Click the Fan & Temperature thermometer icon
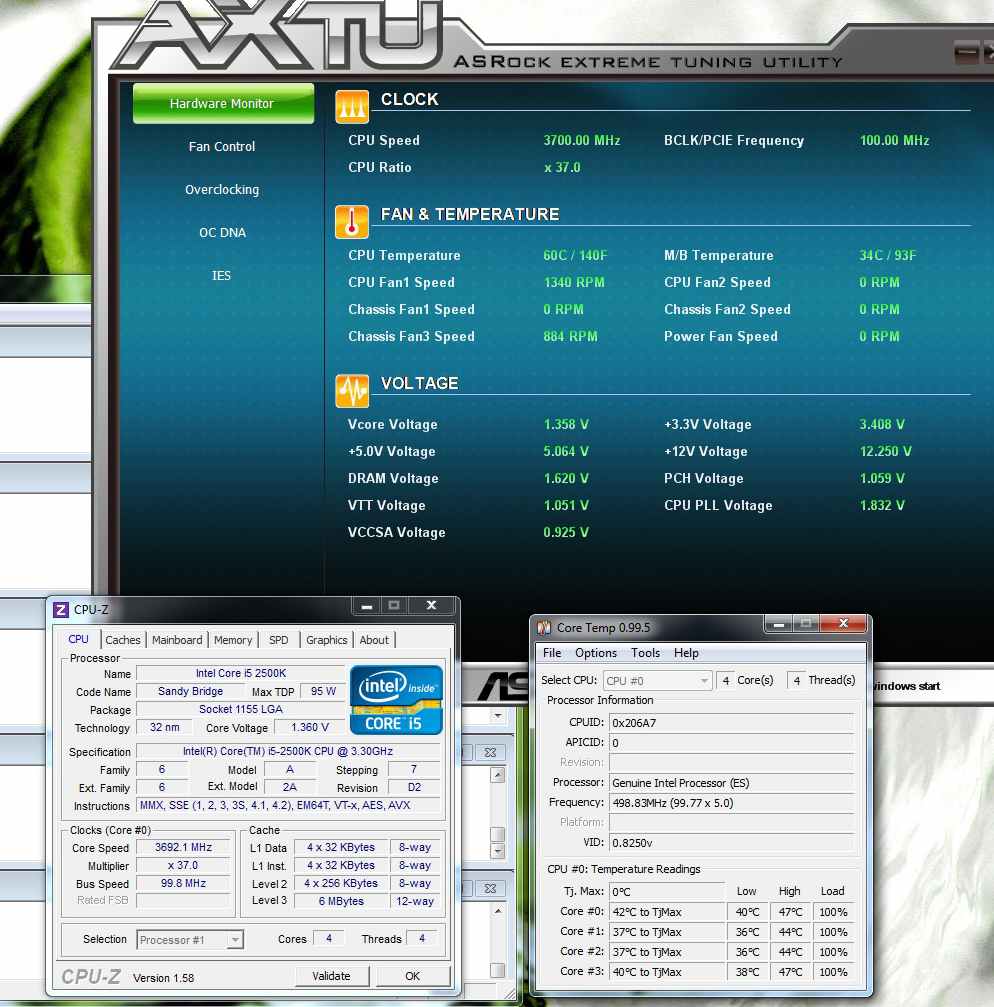The image size is (994, 1007). pos(352,222)
